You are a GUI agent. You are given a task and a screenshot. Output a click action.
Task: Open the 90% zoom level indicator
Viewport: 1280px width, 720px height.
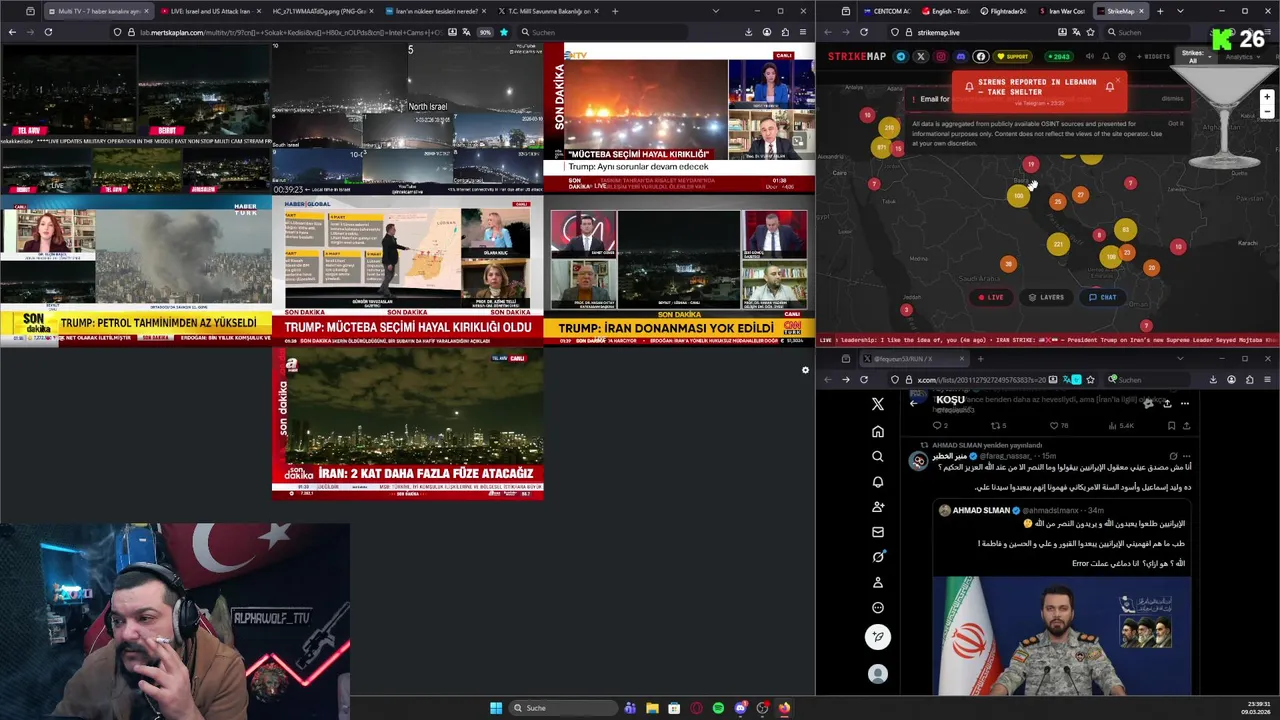point(485,32)
